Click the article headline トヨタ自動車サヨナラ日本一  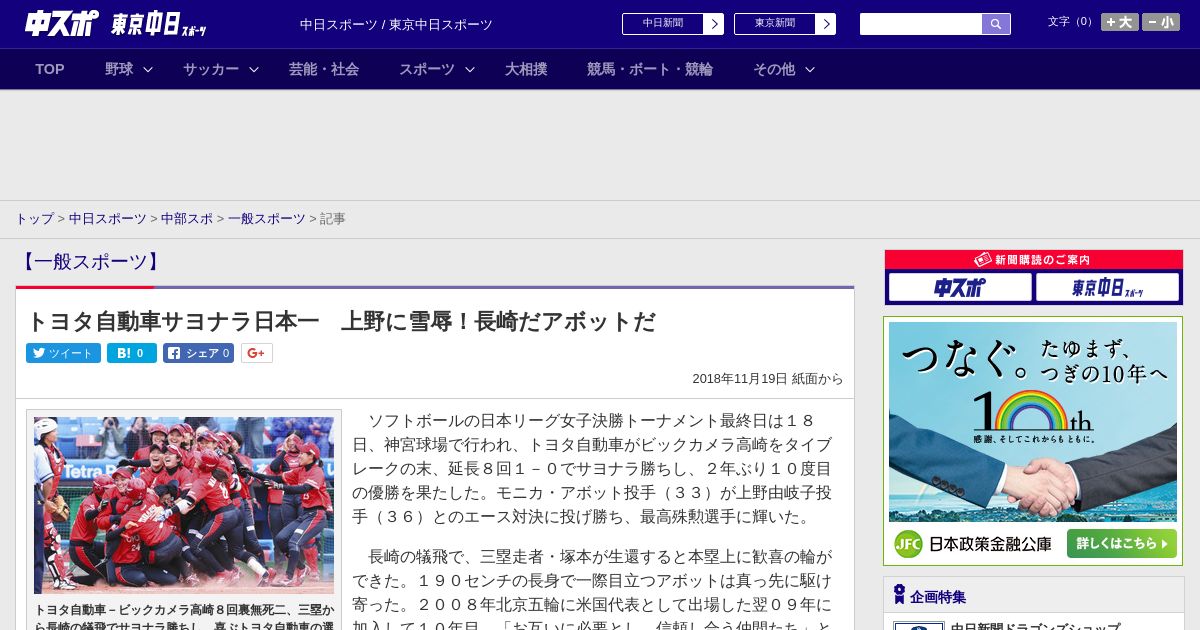pyautogui.click(x=341, y=321)
